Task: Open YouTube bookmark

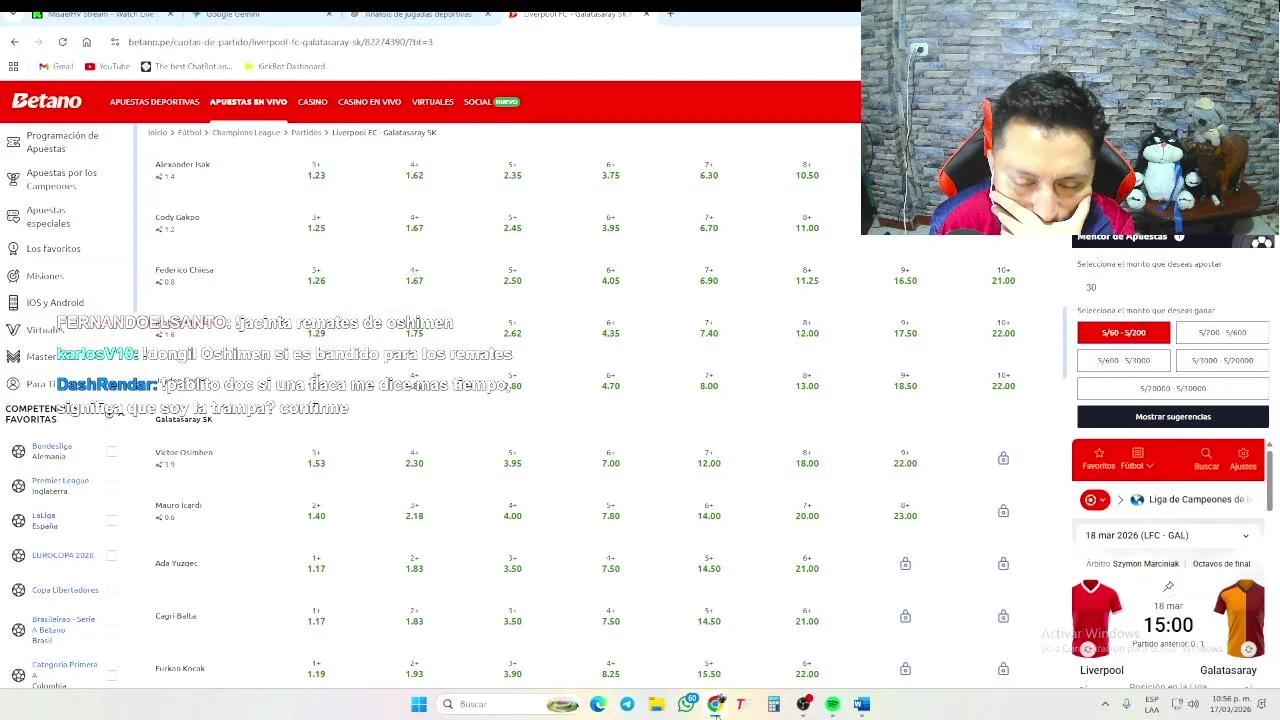Action: coord(107,66)
